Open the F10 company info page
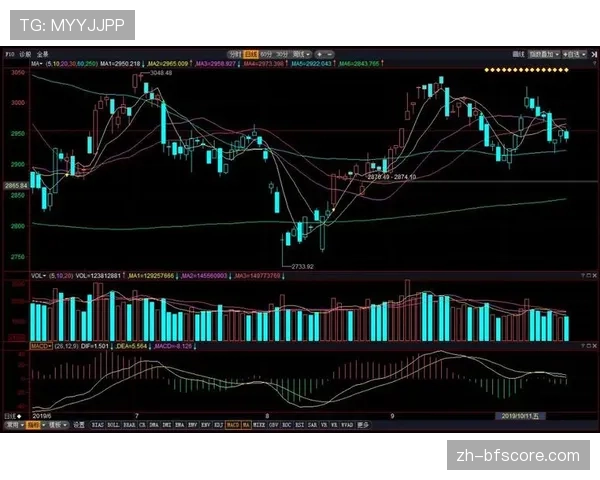600x480 pixels. click(x=8, y=54)
